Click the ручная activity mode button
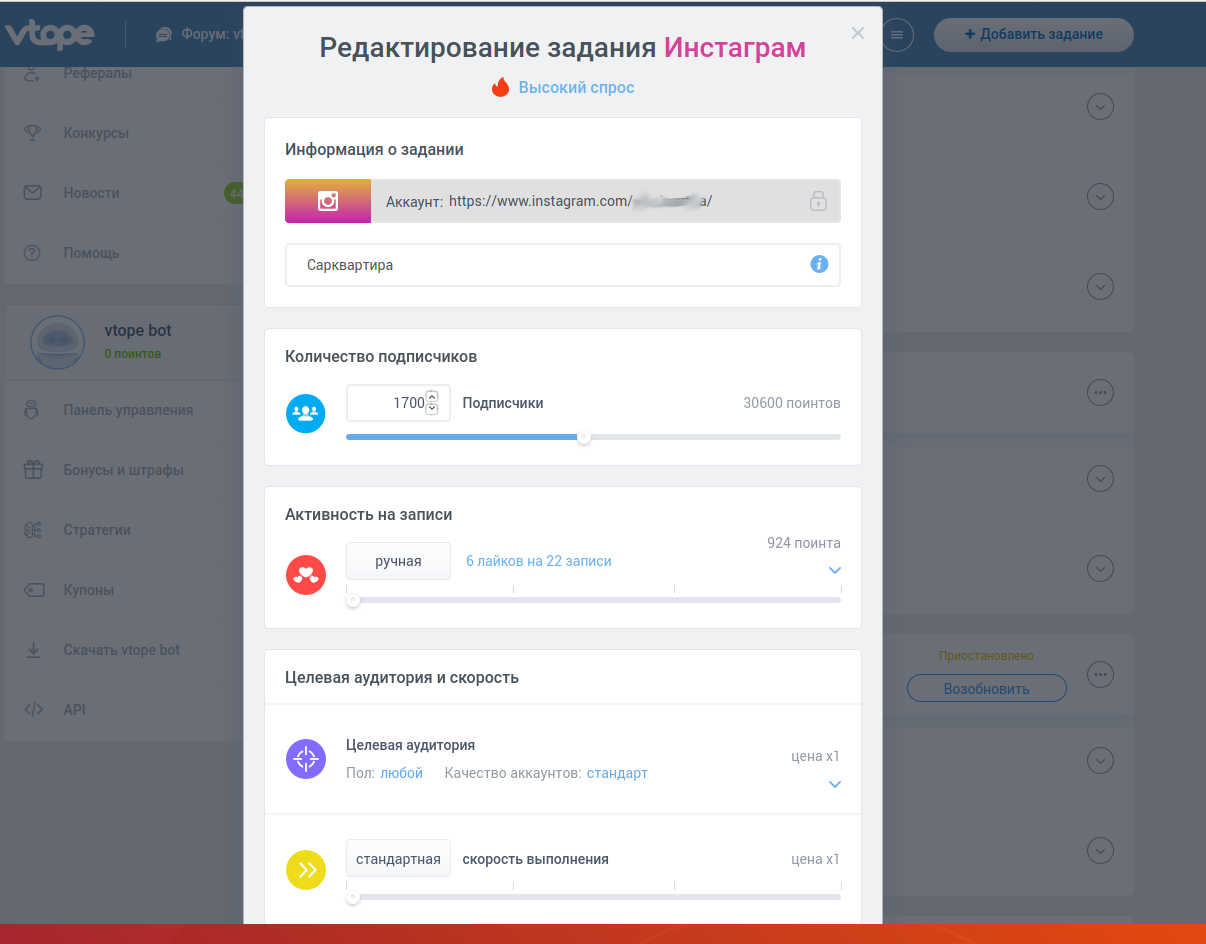Image resolution: width=1206 pixels, height=944 pixels. coord(398,561)
